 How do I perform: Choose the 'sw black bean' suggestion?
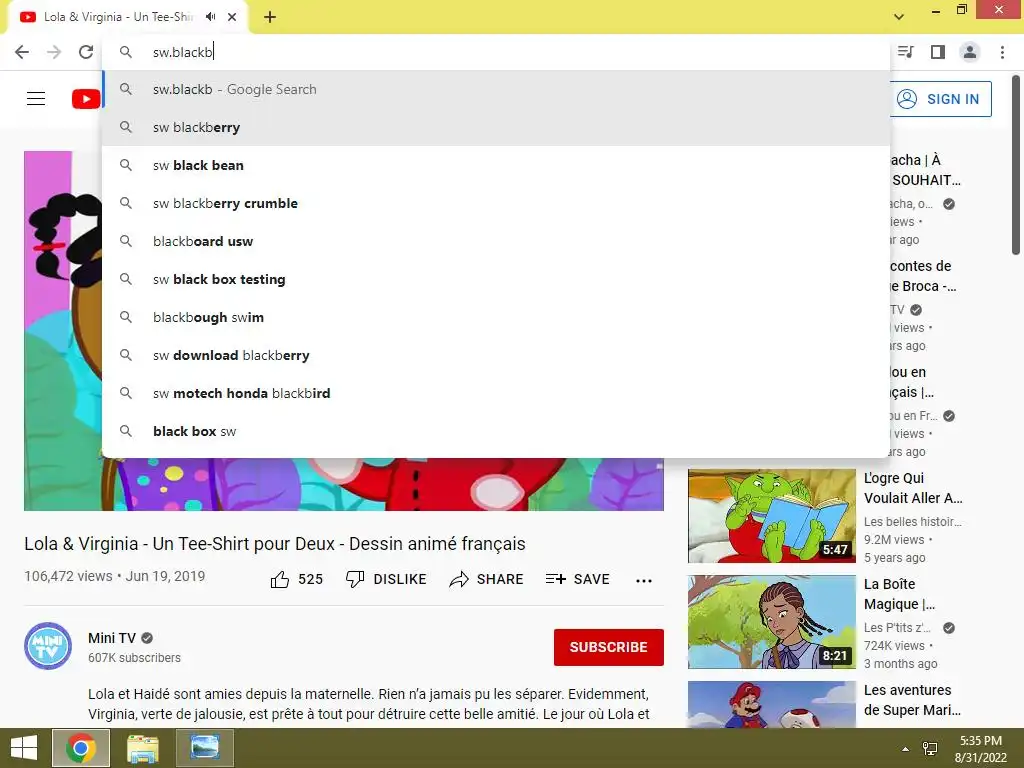click(496, 165)
